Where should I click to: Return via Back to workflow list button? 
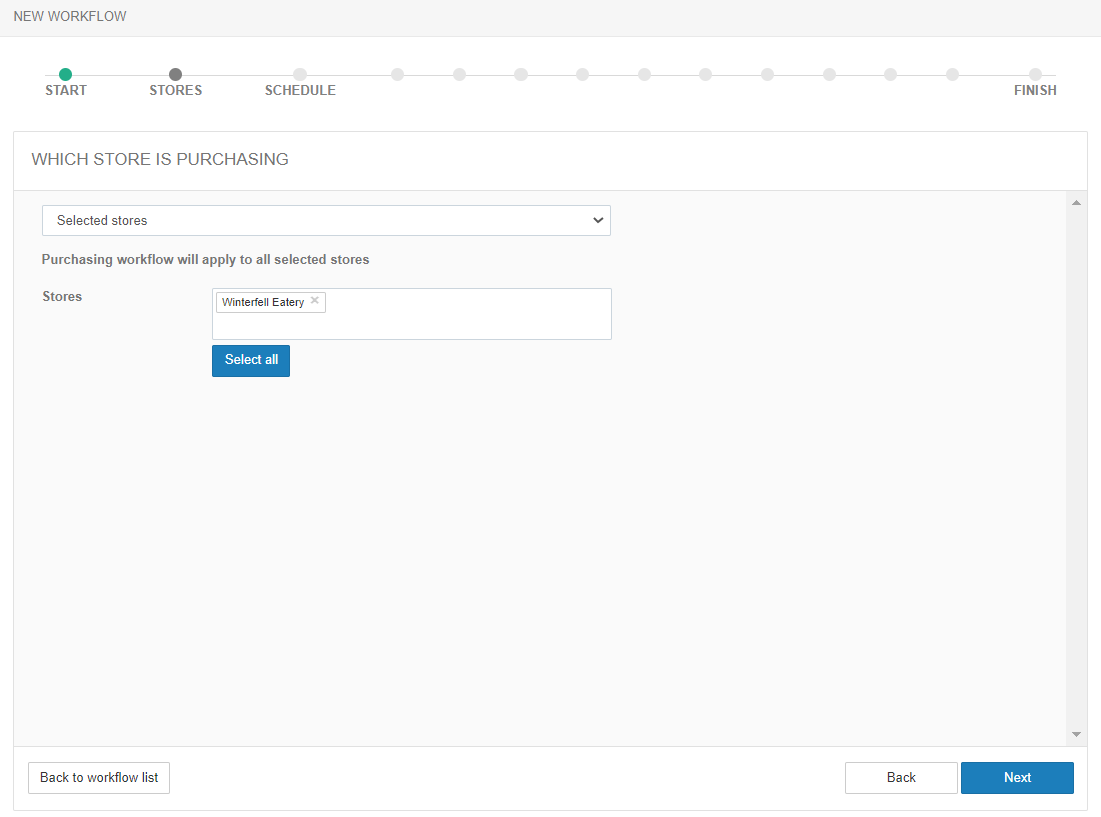[x=99, y=777]
